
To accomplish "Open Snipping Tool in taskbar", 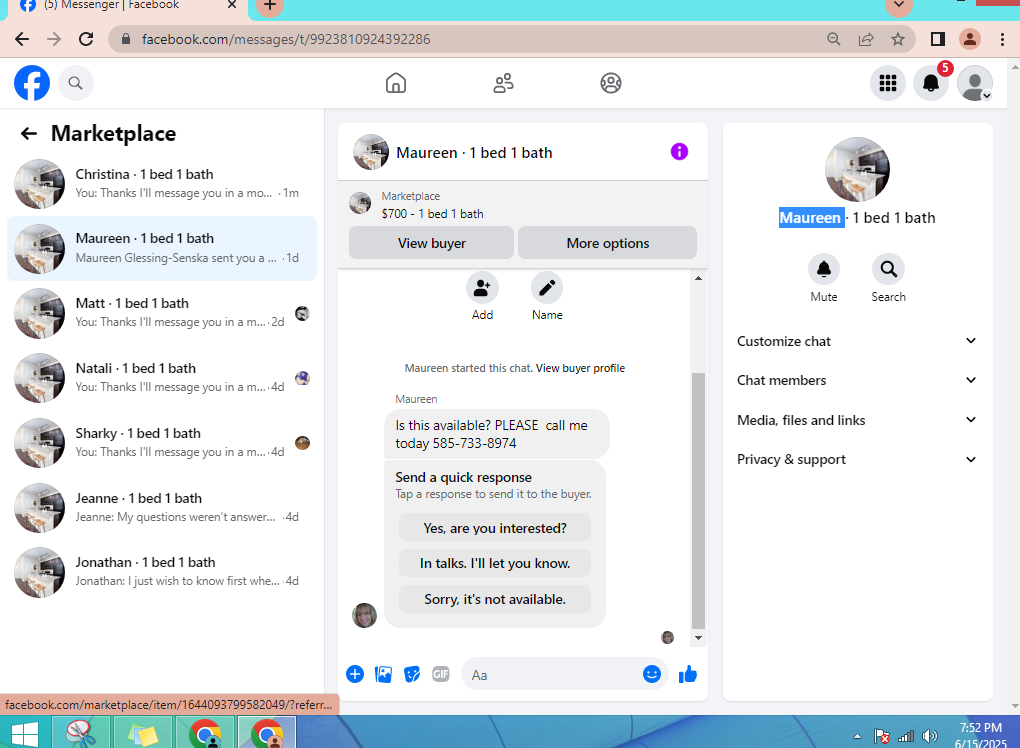I will pos(81,734).
